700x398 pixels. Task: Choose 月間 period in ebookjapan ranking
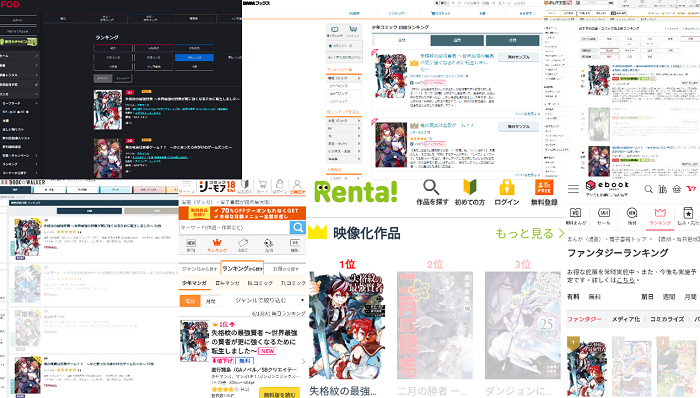[x=690, y=297]
